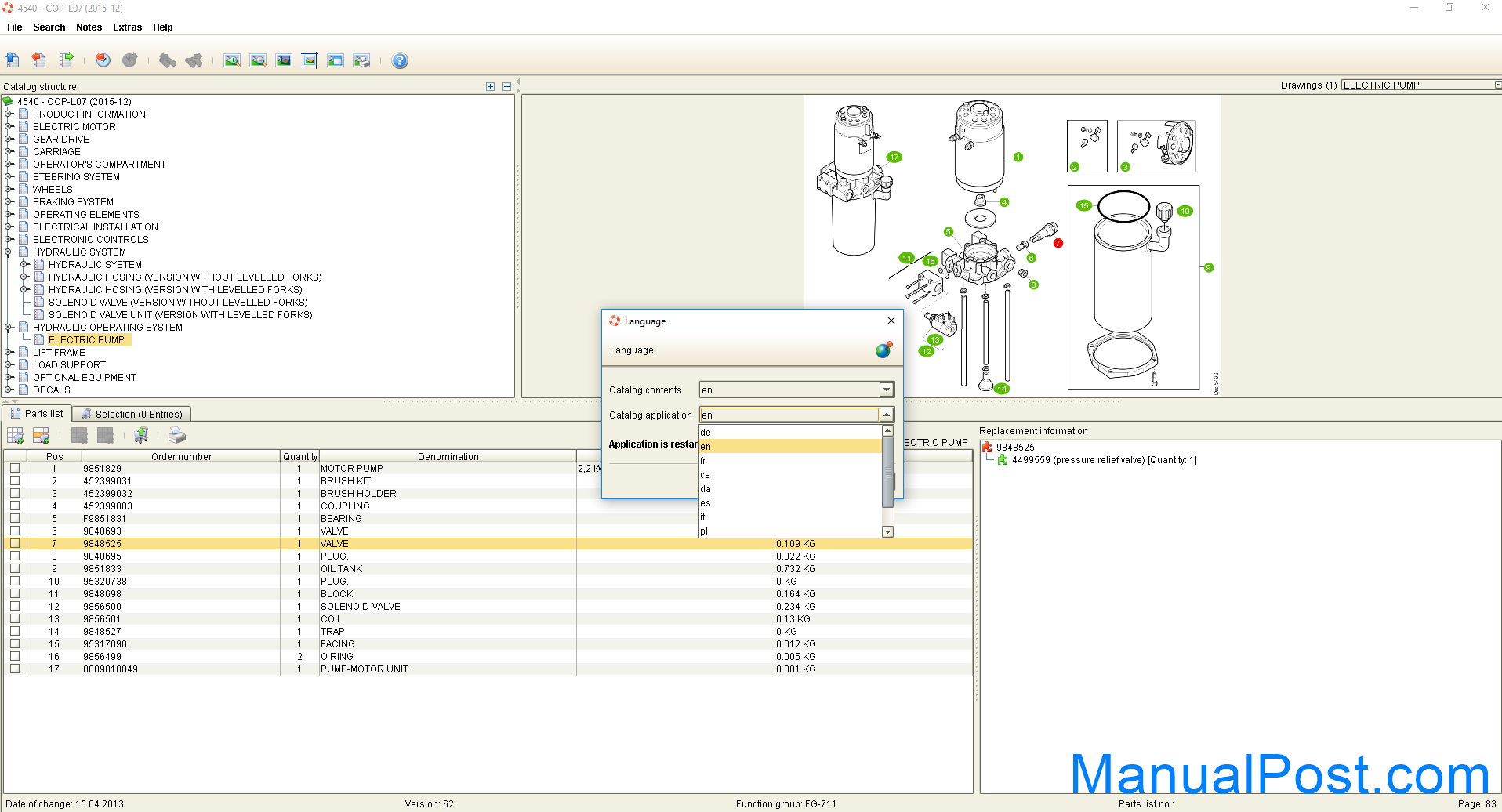Tick checkbox for SOLENOID-VALVE row
The height and width of the screenshot is (812, 1502).
[15, 606]
